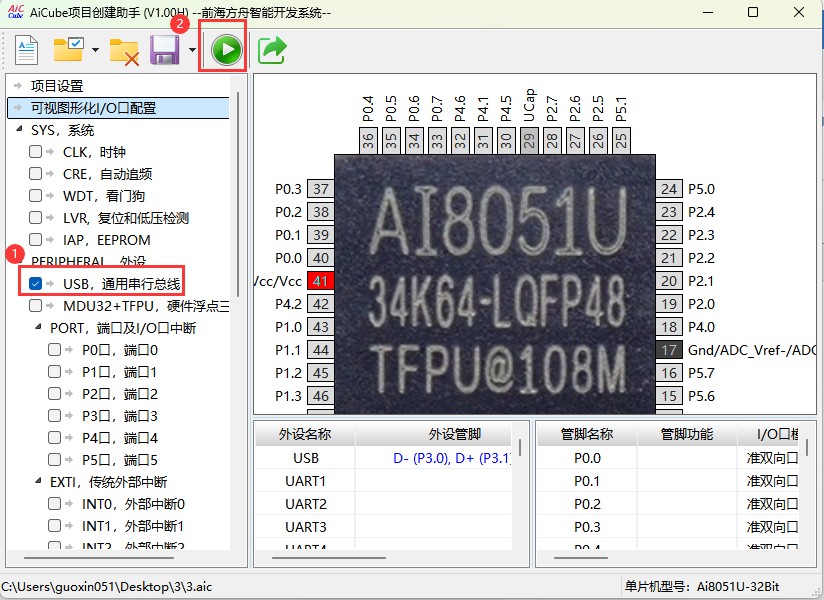Tick the P1口, 端口1 checkbox
Image resolution: width=824 pixels, height=600 pixels.
(54, 371)
